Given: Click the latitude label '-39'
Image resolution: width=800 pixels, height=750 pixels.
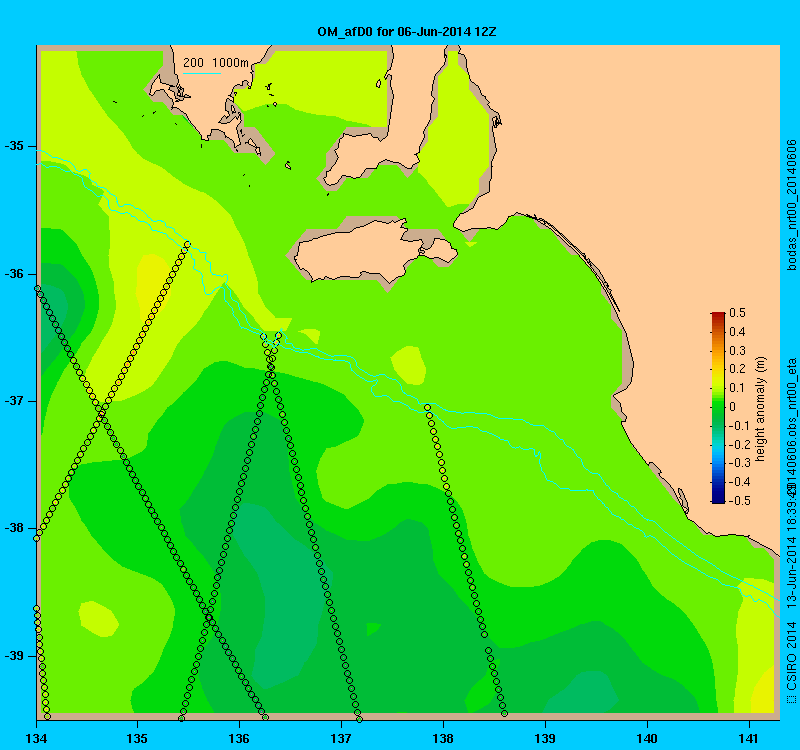Looking at the screenshot, I should [x=14, y=656].
